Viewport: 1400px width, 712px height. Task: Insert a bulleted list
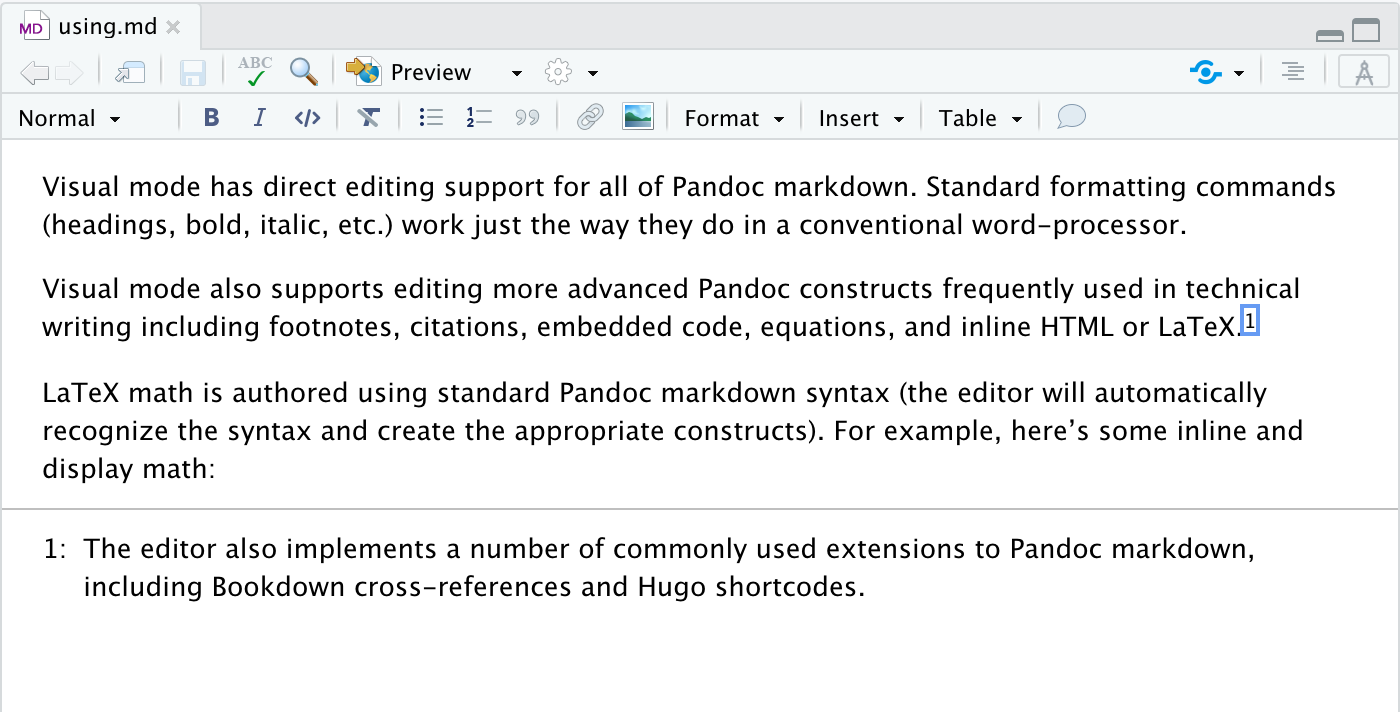(x=431, y=118)
